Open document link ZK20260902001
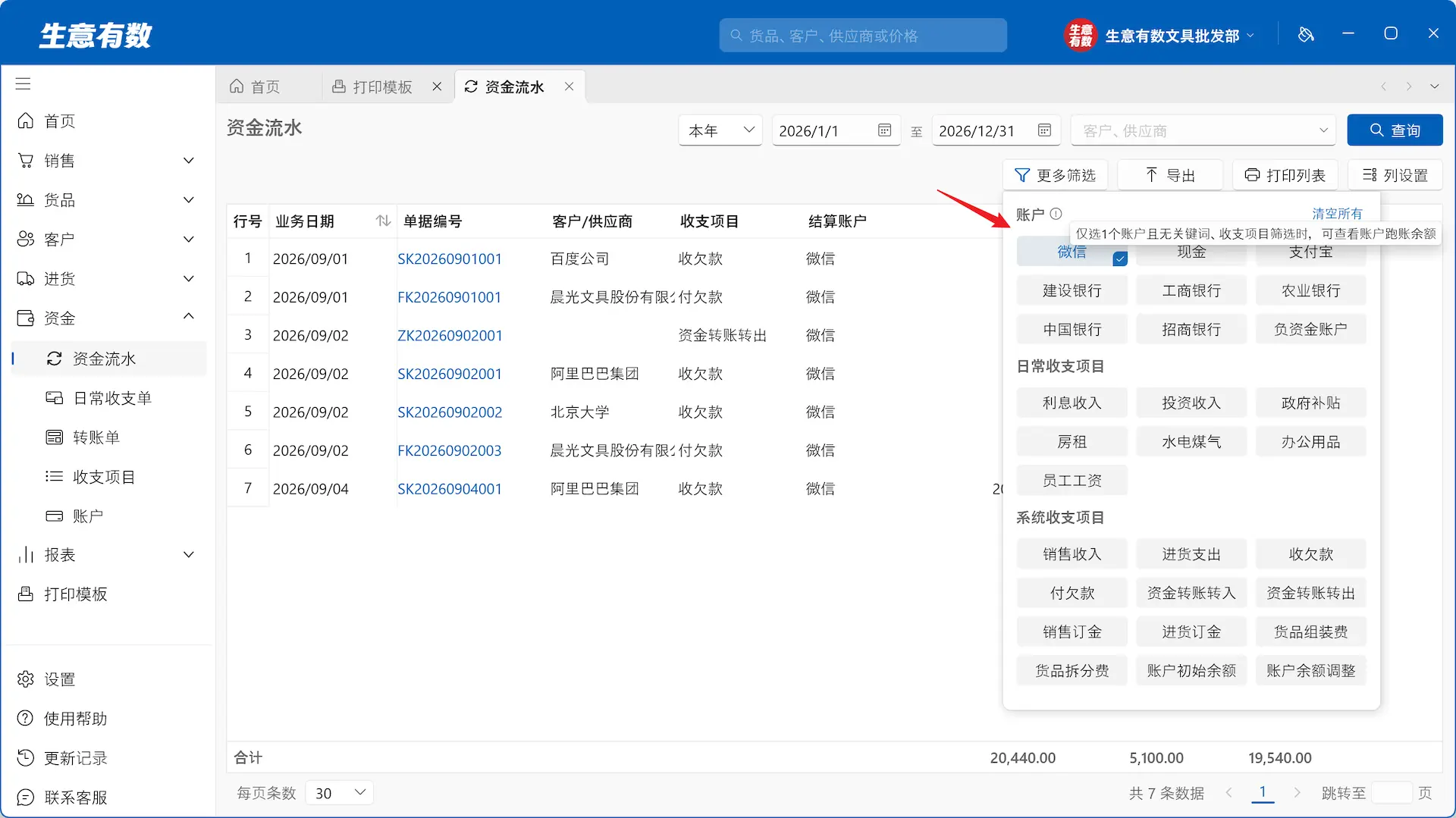The width and height of the screenshot is (1456, 818). [x=450, y=335]
